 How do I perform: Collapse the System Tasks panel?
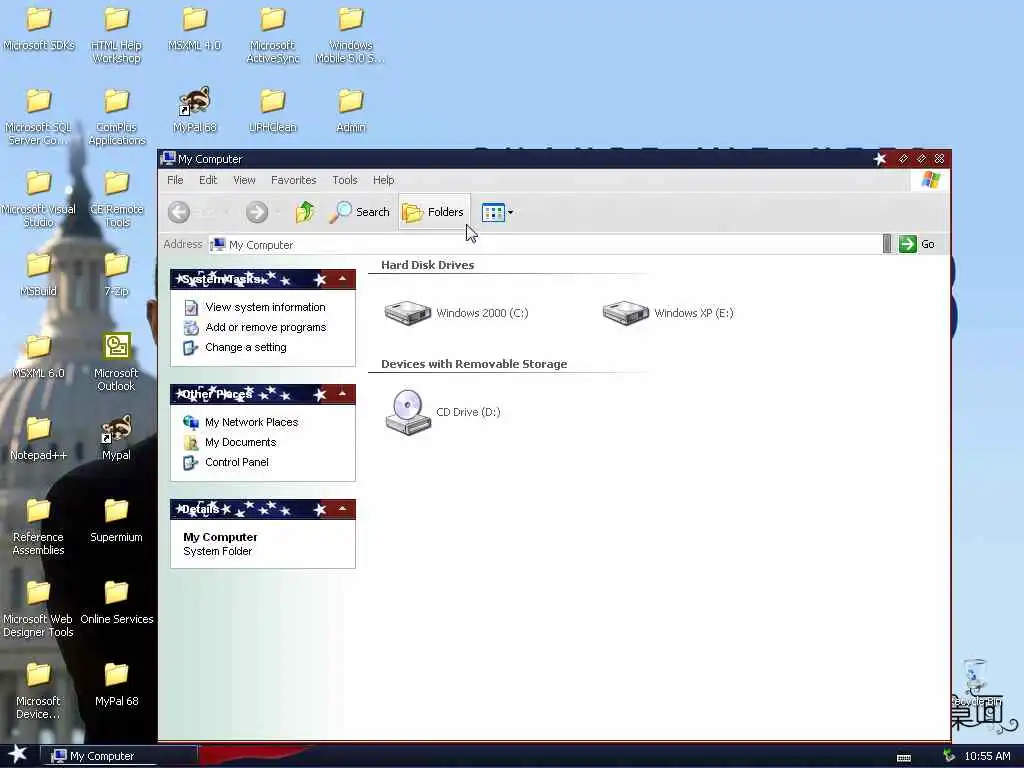point(342,279)
